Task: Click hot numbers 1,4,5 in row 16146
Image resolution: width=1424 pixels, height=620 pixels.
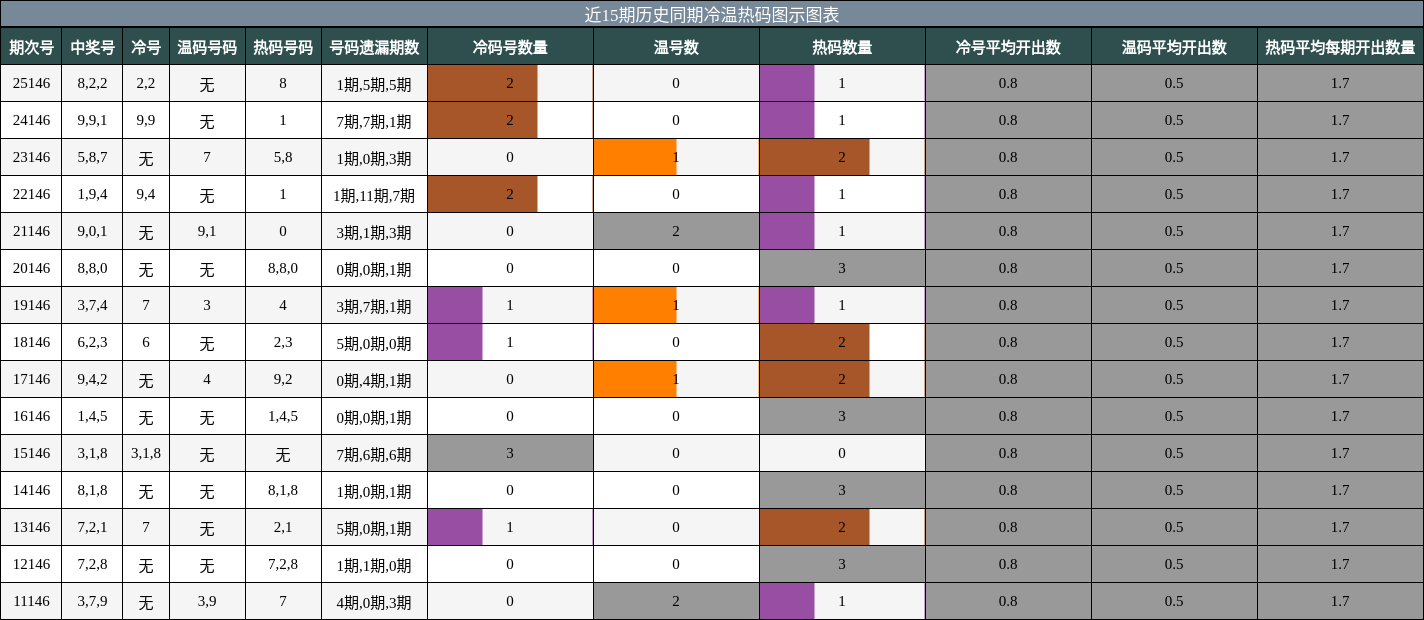Action: [x=283, y=416]
